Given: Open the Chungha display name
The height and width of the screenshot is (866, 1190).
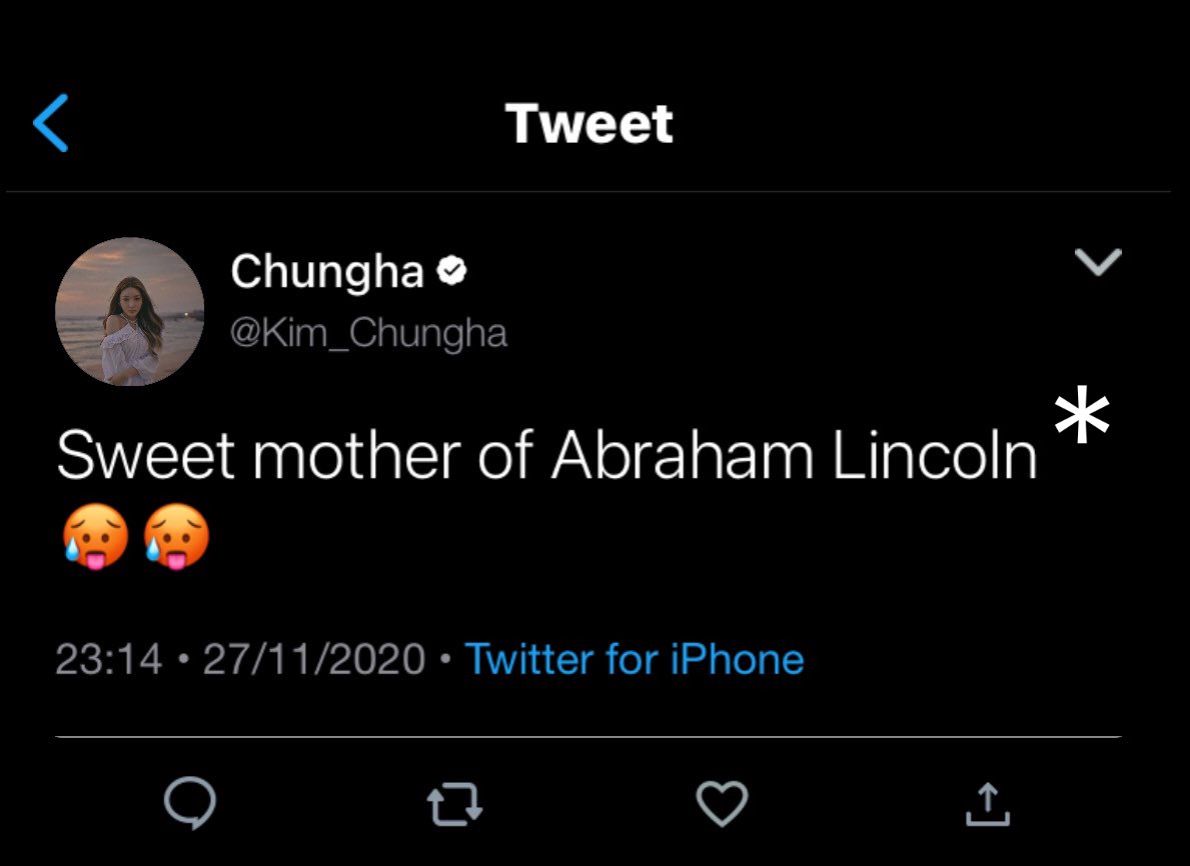Looking at the screenshot, I should click(327, 271).
